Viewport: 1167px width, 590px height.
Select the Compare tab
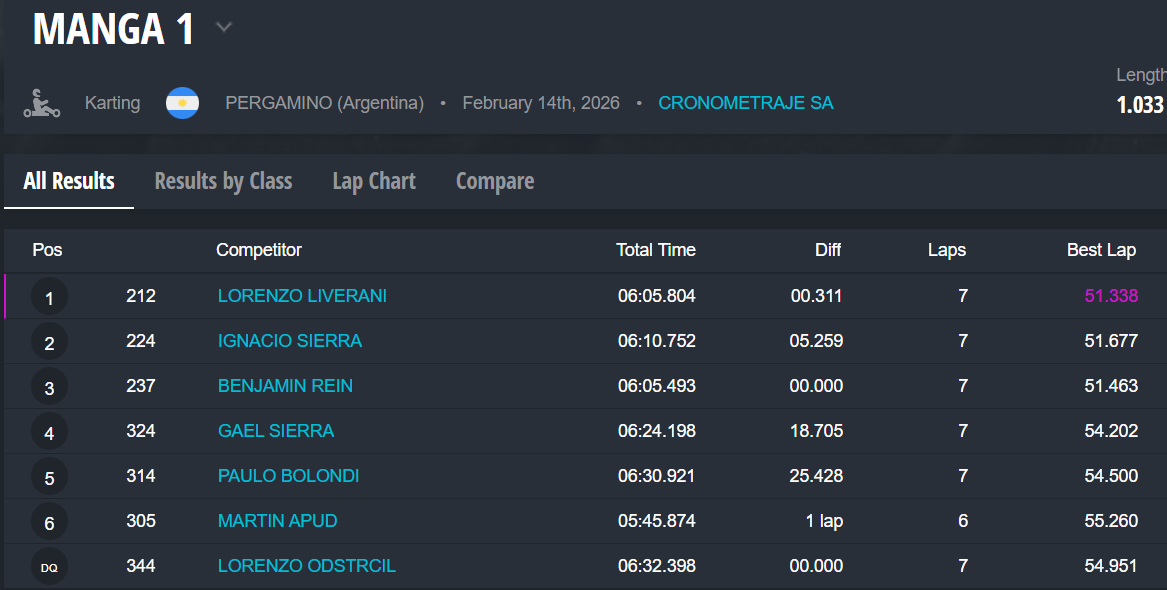[x=495, y=181]
